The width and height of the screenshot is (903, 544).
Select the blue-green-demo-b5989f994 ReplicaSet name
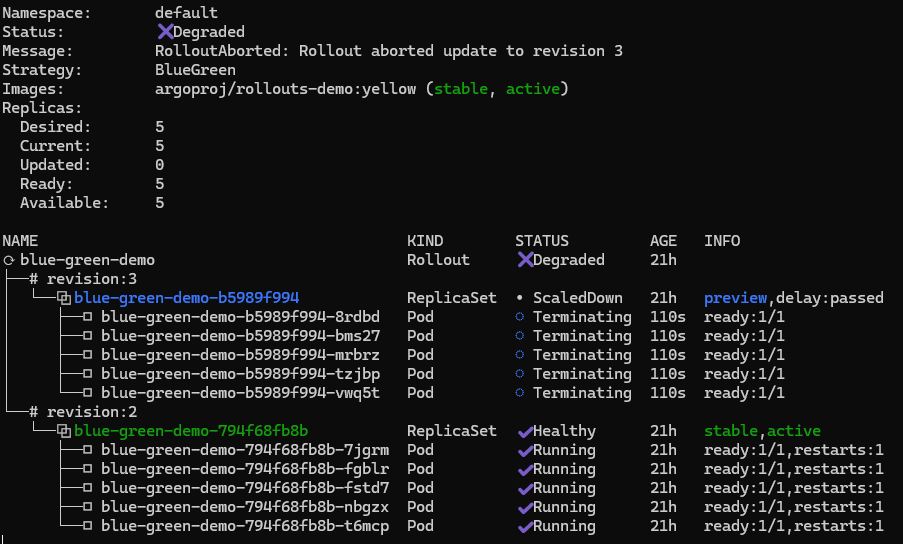click(186, 298)
